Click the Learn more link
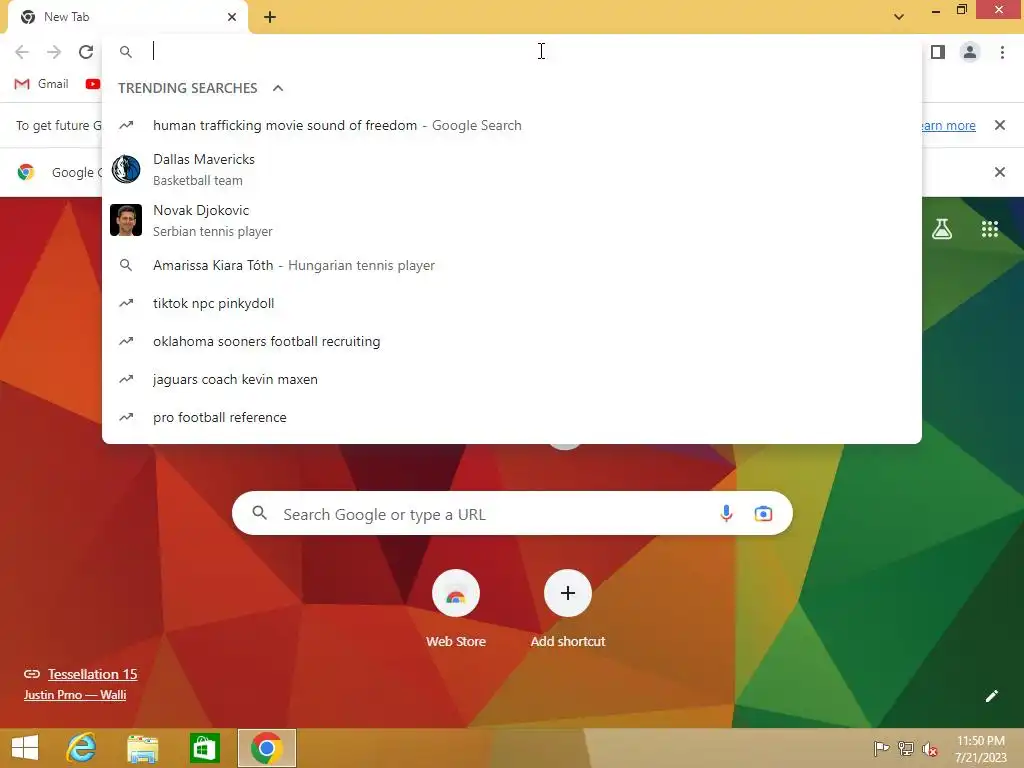The image size is (1024, 768). click(947, 125)
